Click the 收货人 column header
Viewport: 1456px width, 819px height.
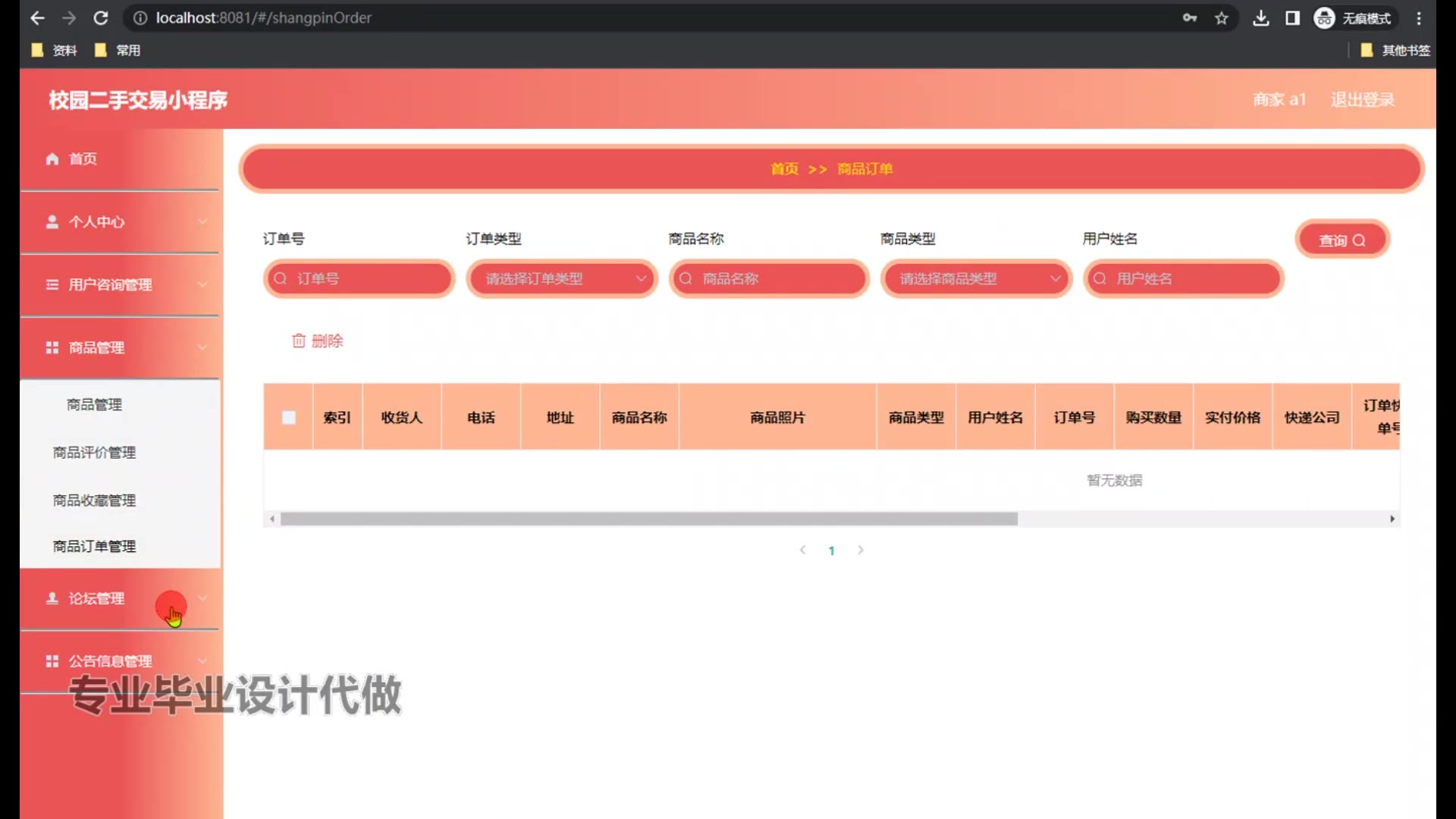(x=402, y=417)
